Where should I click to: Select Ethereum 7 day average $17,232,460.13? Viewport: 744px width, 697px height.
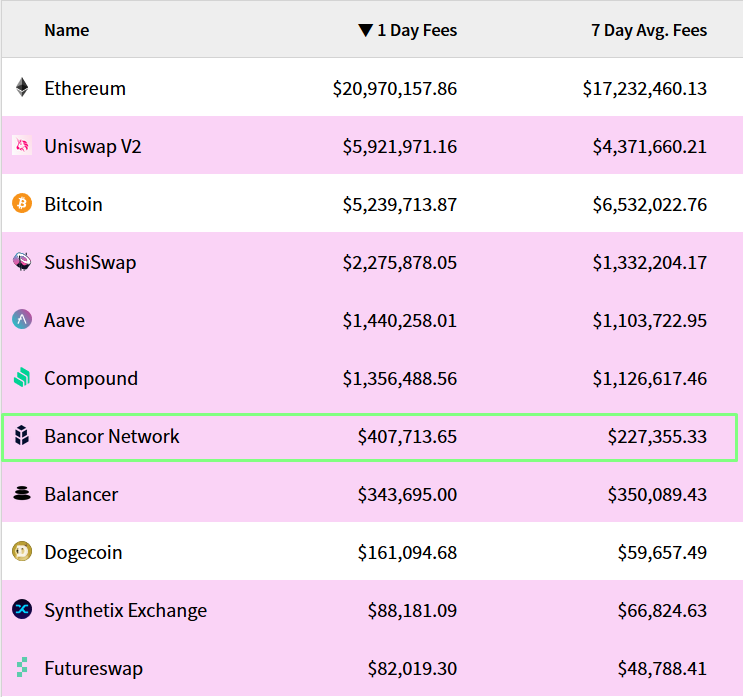645,88
